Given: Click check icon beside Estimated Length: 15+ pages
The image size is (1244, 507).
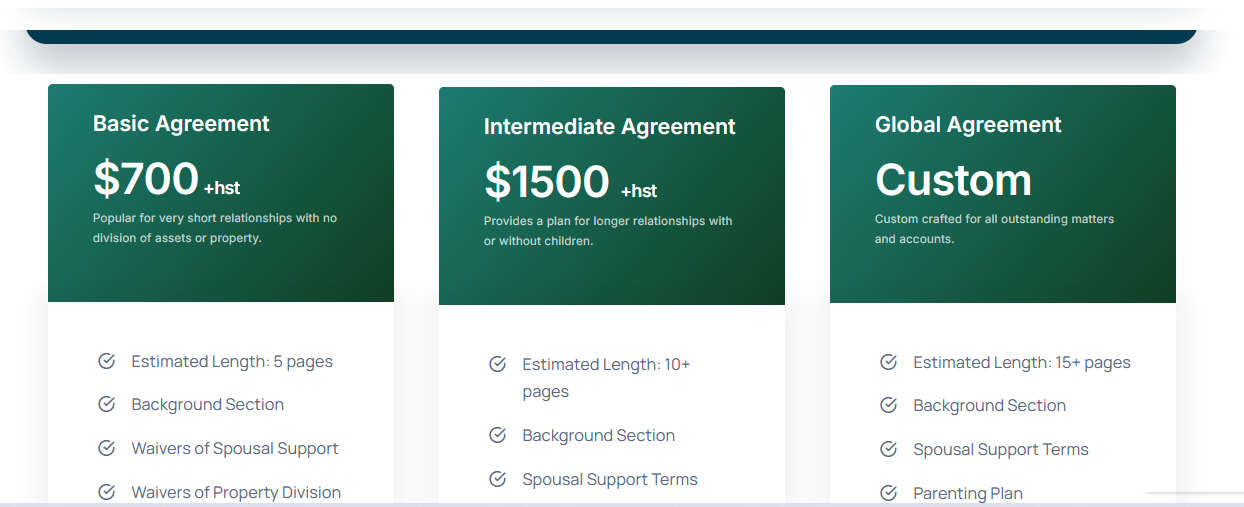Looking at the screenshot, I should pos(888,362).
